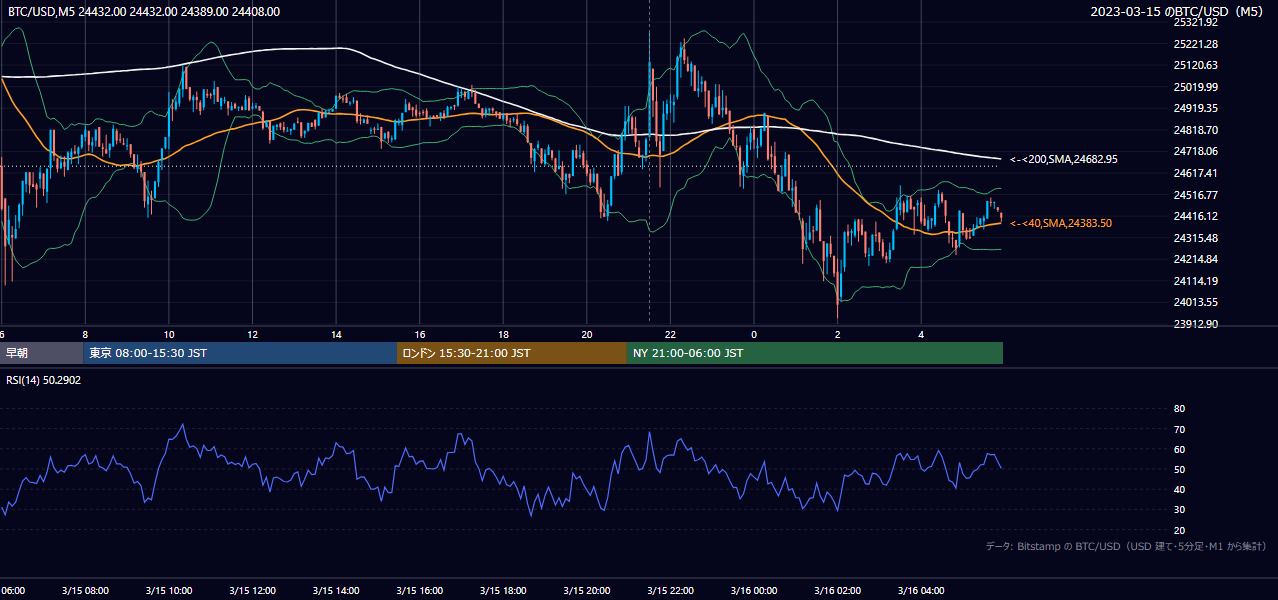Click hour label 0 under the price chart

point(754,334)
